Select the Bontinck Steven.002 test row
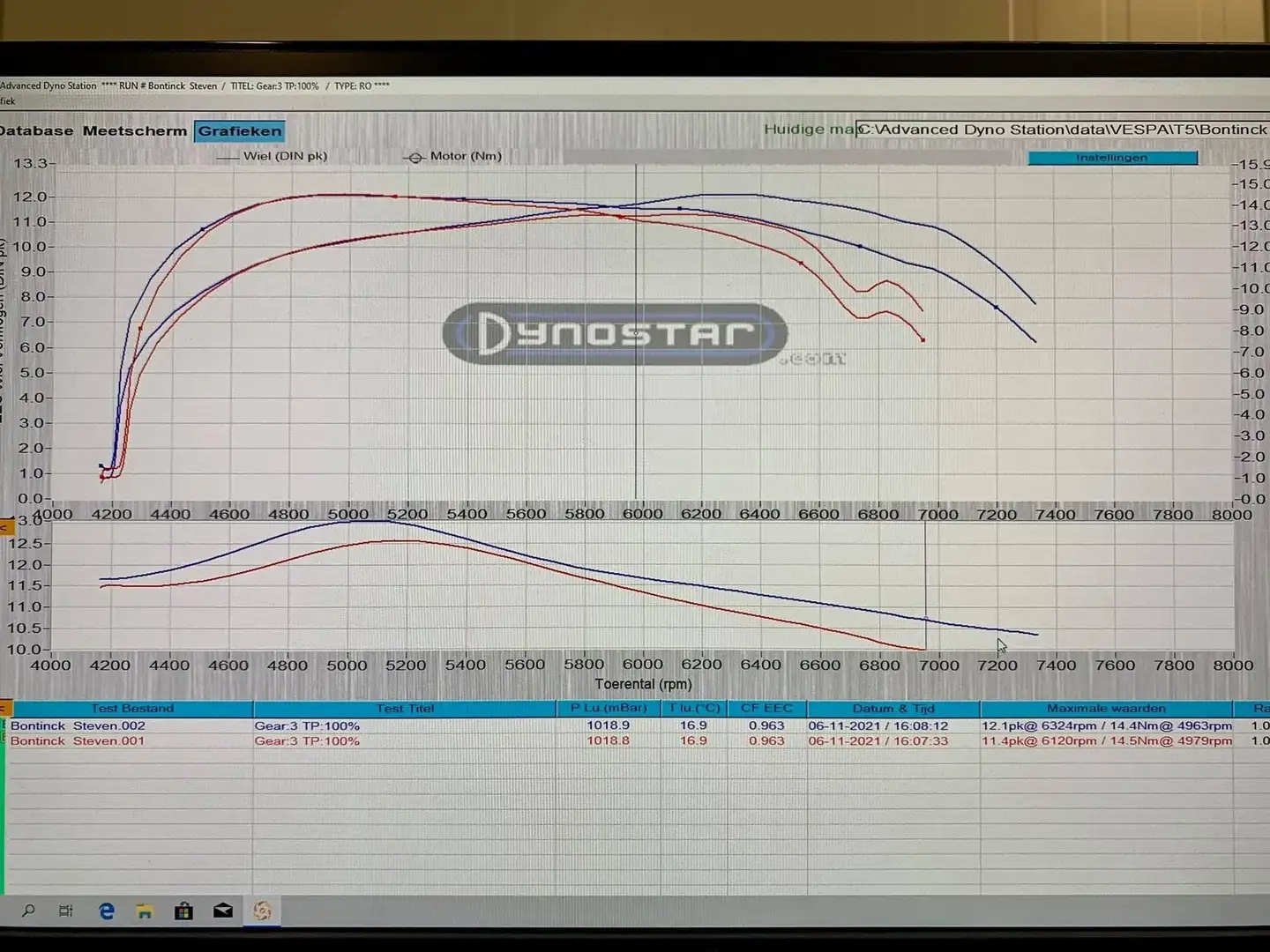Viewport: 1270px width, 952px height. click(78, 726)
